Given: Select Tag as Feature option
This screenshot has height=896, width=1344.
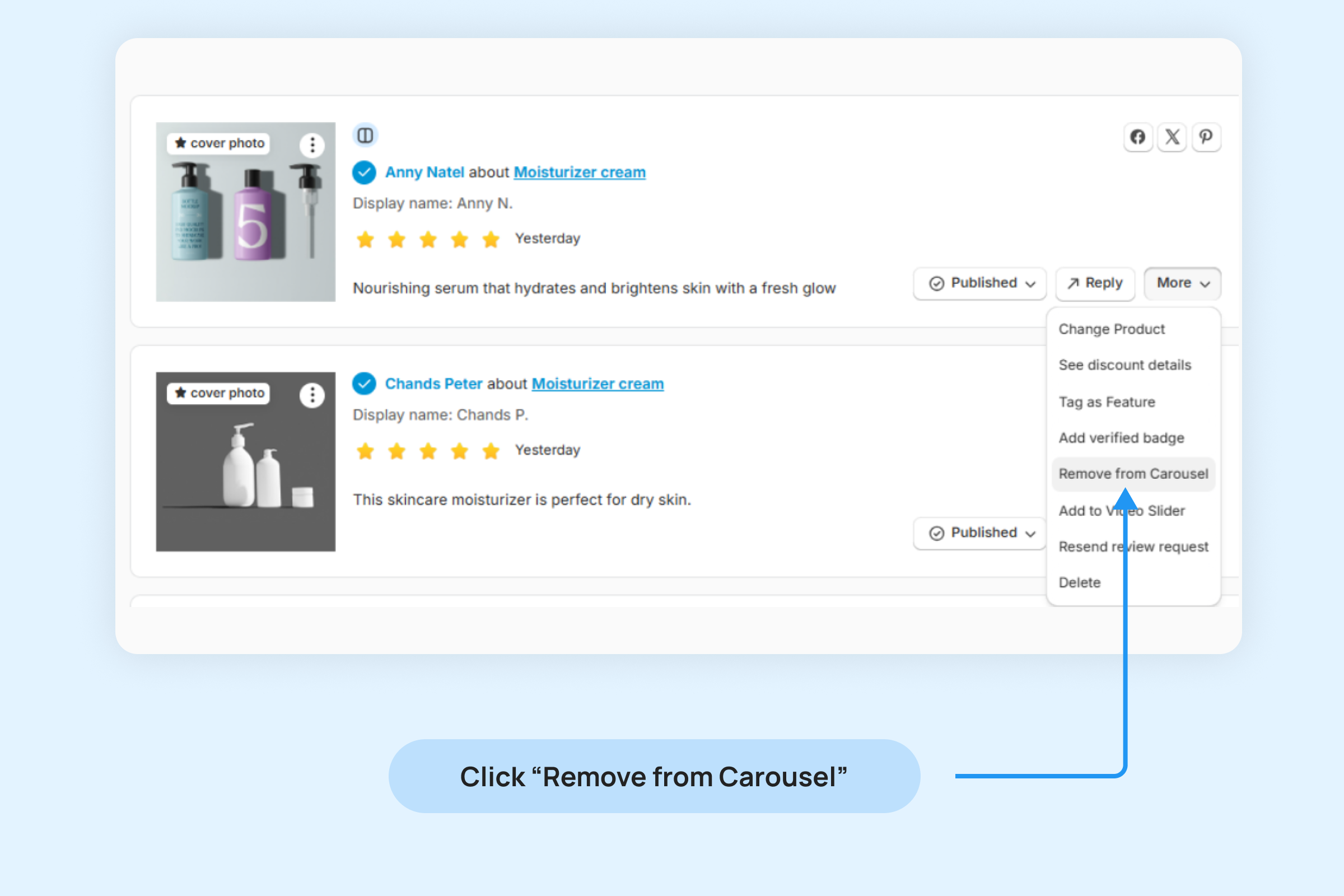Looking at the screenshot, I should click(1107, 402).
